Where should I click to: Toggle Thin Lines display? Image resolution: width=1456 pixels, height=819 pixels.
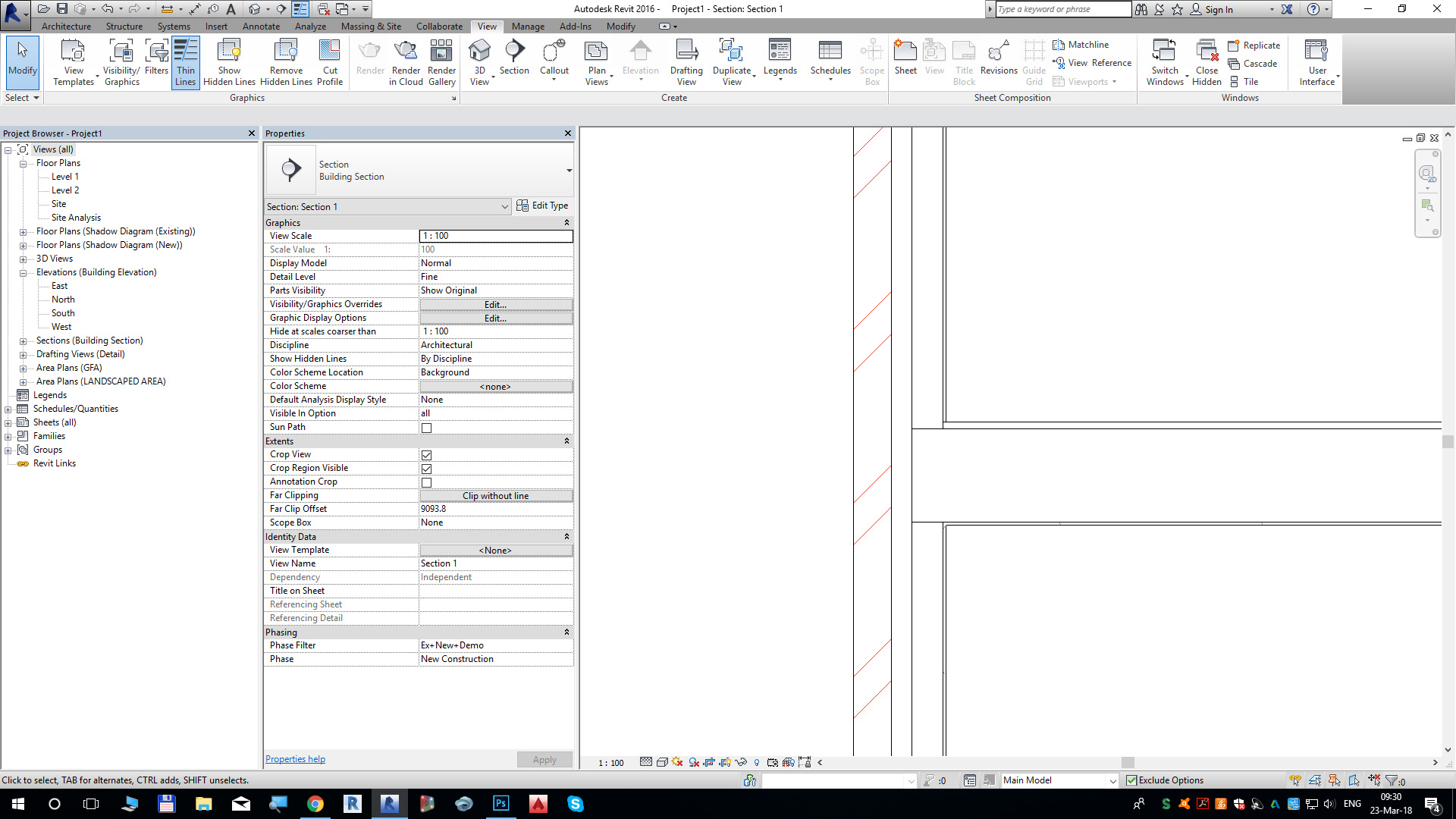(185, 62)
